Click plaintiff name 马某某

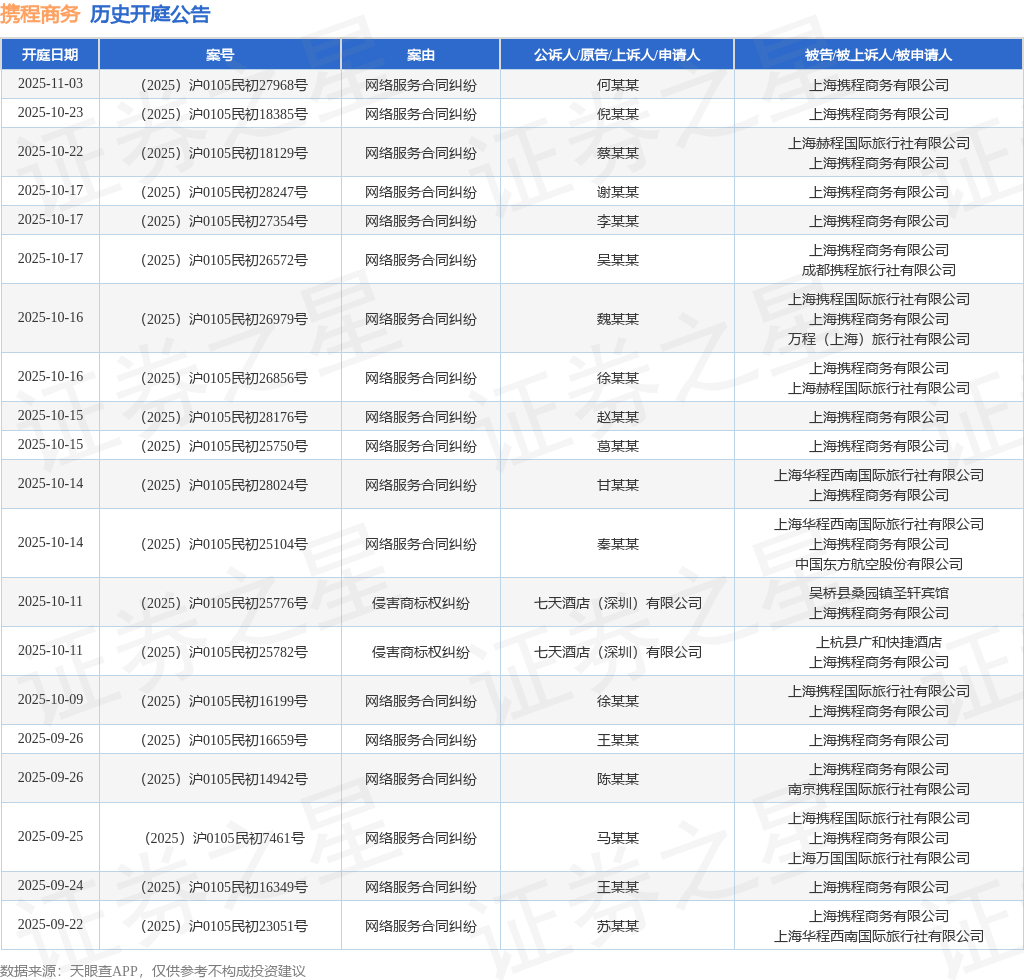(x=617, y=838)
